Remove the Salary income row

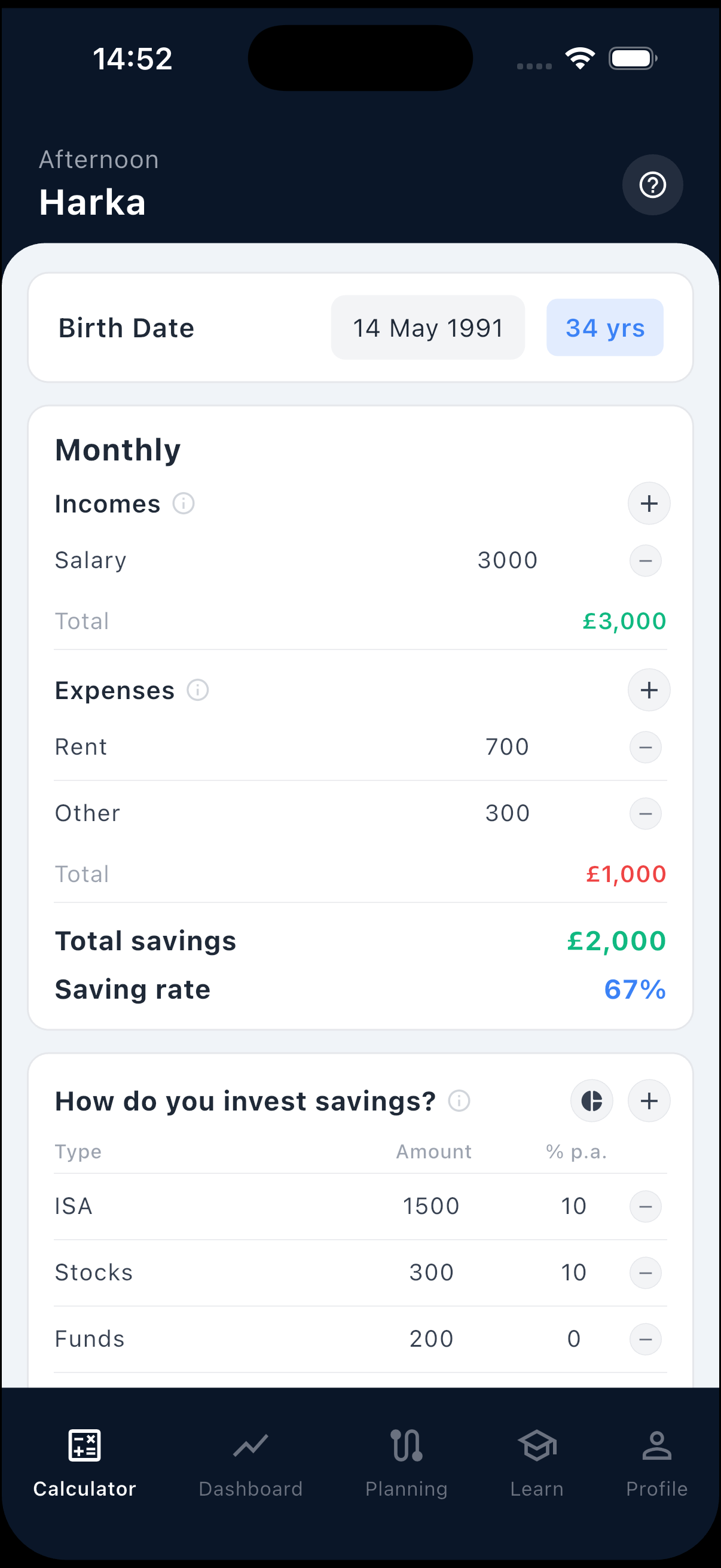click(645, 560)
